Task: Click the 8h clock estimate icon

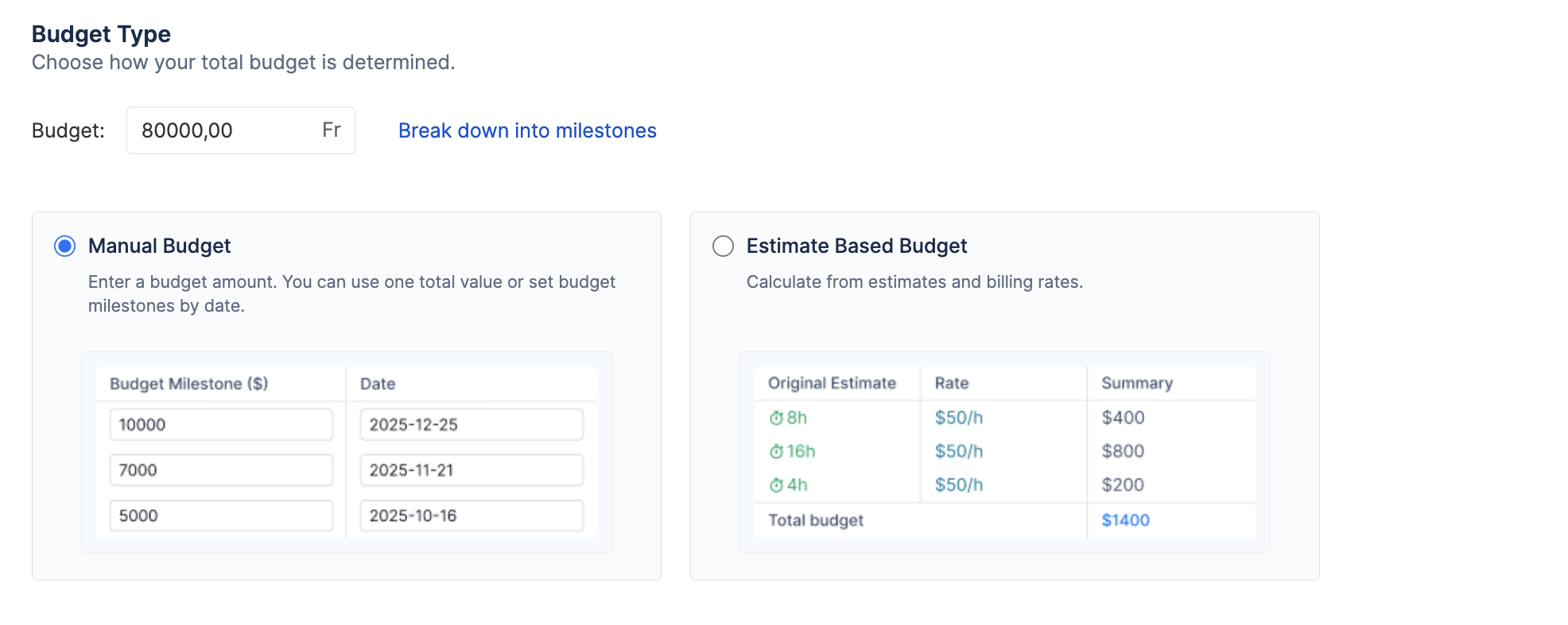Action: point(776,418)
